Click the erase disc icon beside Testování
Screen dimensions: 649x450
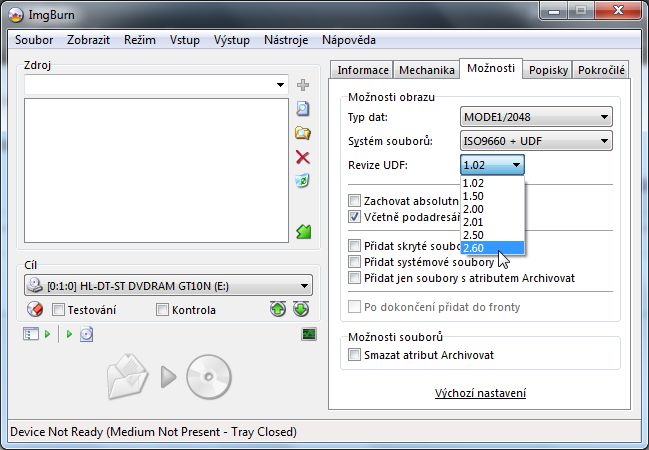point(35,309)
